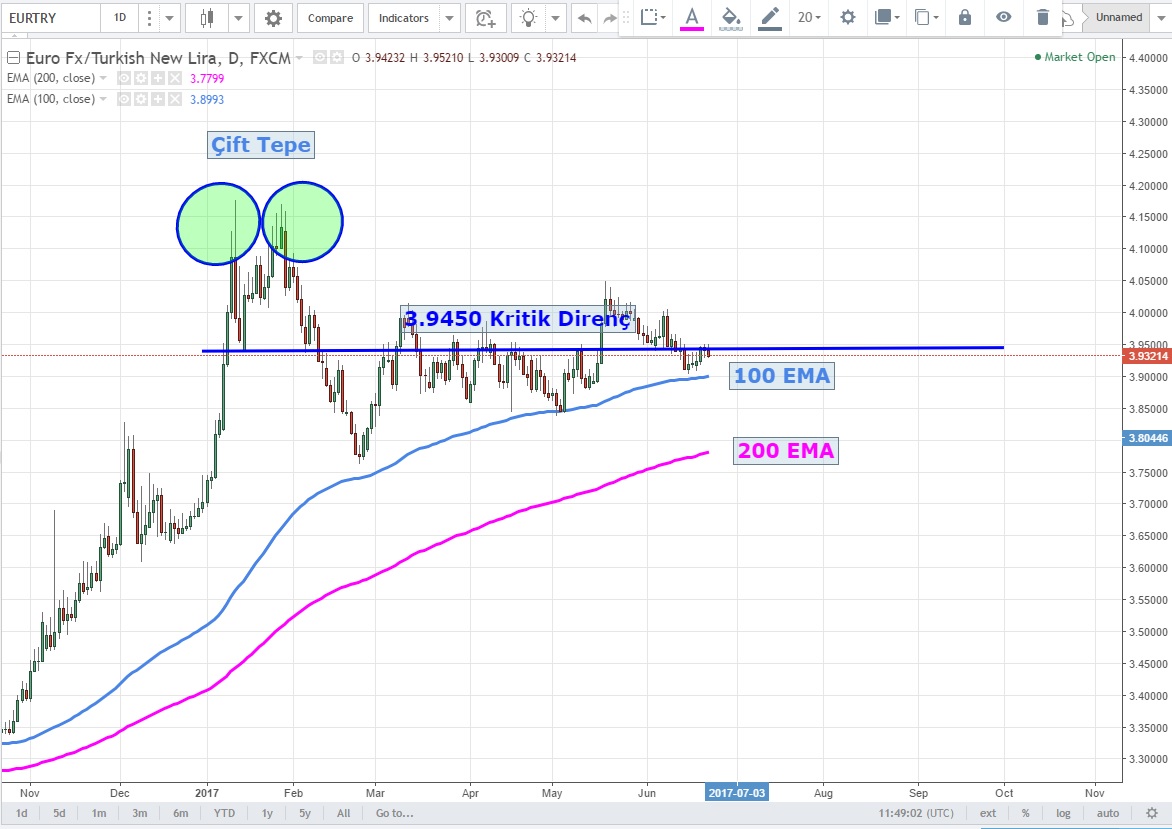Screen dimensions: 1172x829
Task: Click the undo arrow button
Action: pyautogui.click(x=585, y=18)
